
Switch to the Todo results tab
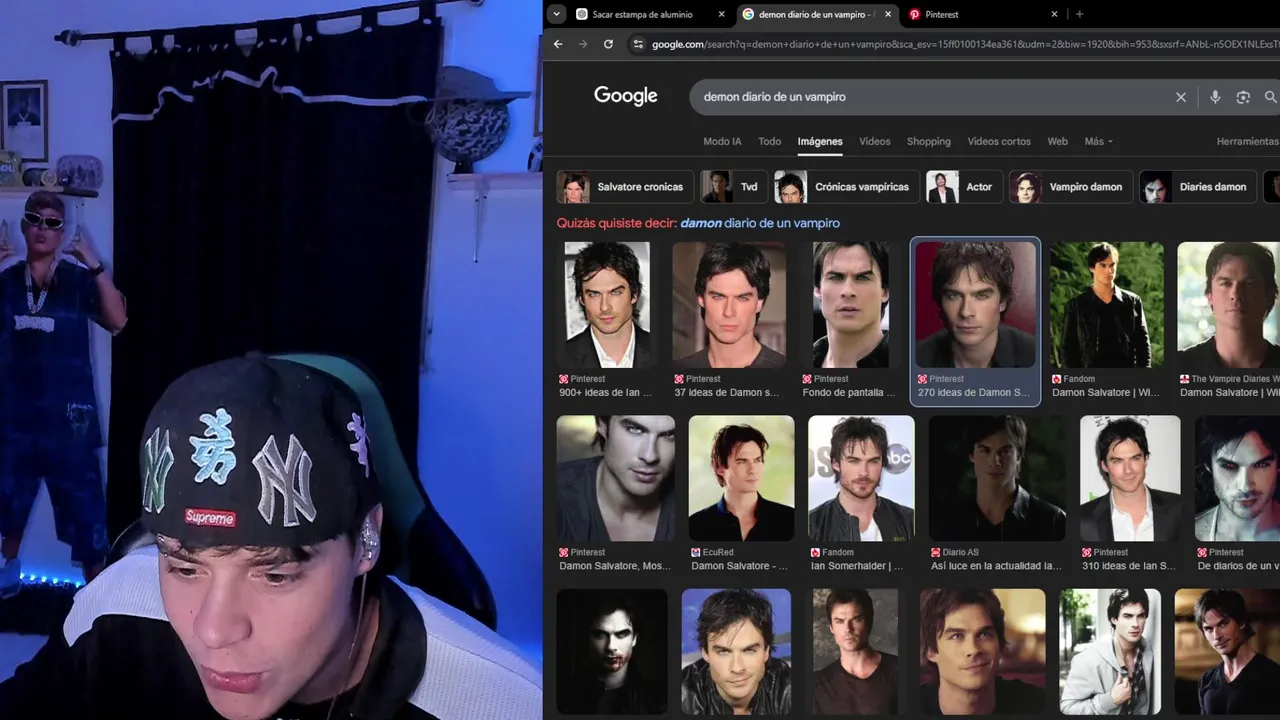(770, 142)
